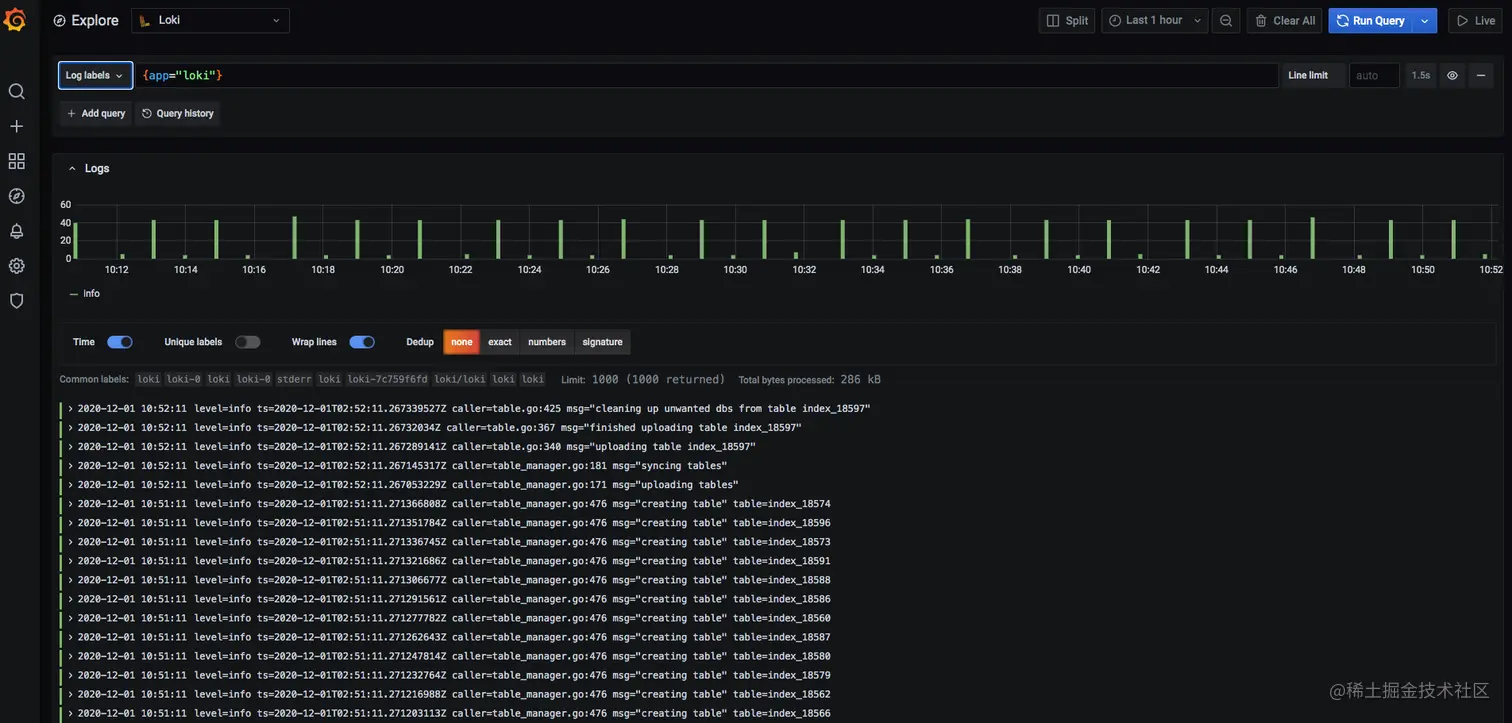Expand log row msg="syncing tables"
The image size is (1512, 723).
click(x=70, y=465)
